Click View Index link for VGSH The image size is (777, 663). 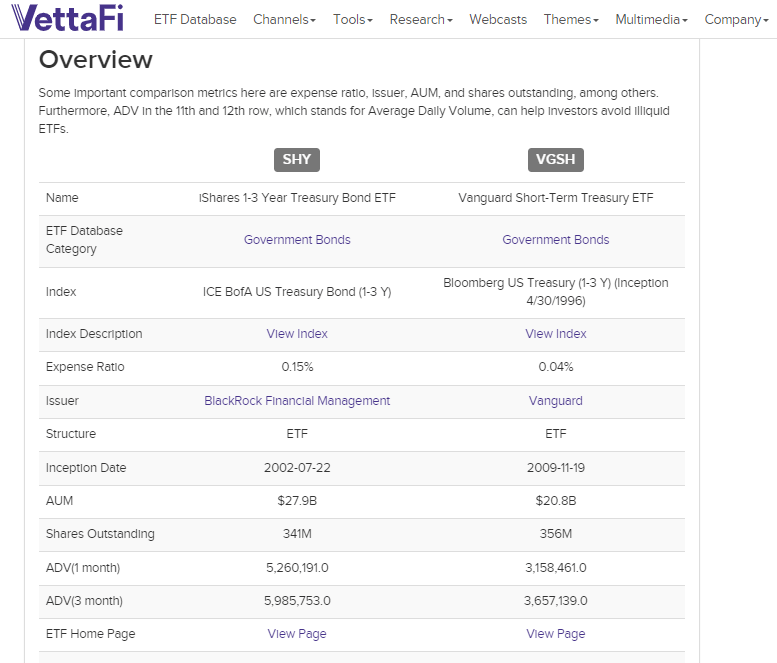(555, 334)
